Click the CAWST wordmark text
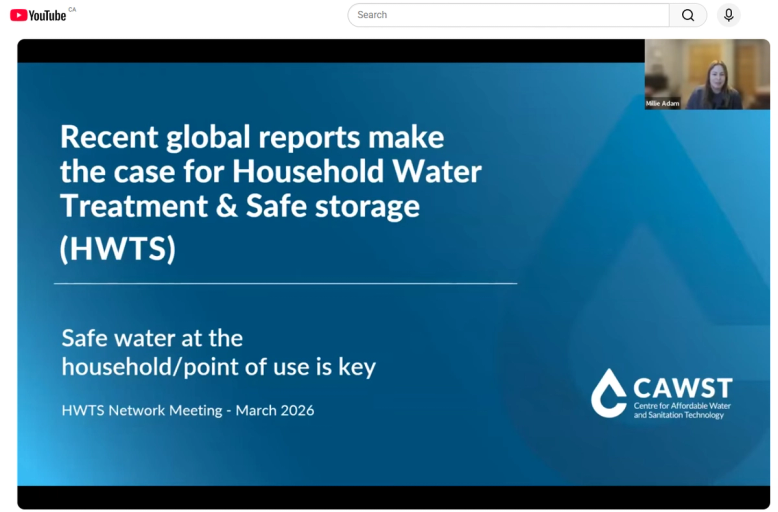This screenshot has width=778, height=512. [683, 388]
